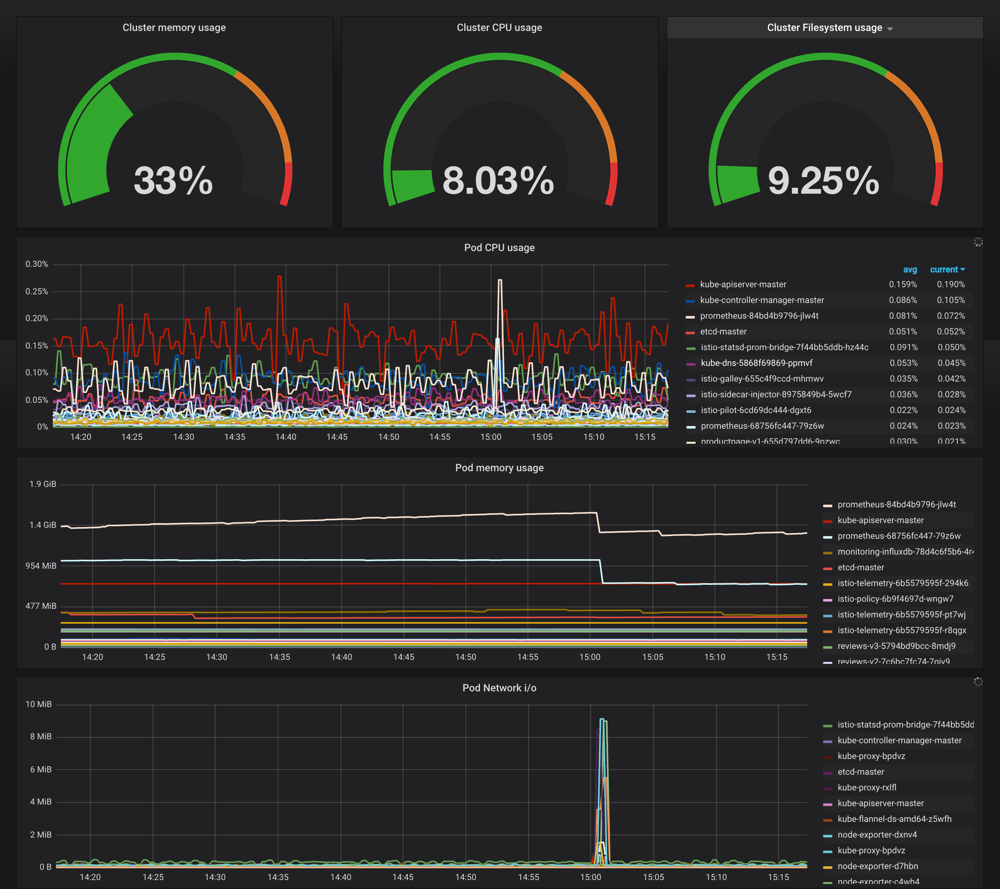
Task: Select istio-telemetry-6b5579595f-r8qgx in Pod memory legend
Action: tap(902, 630)
